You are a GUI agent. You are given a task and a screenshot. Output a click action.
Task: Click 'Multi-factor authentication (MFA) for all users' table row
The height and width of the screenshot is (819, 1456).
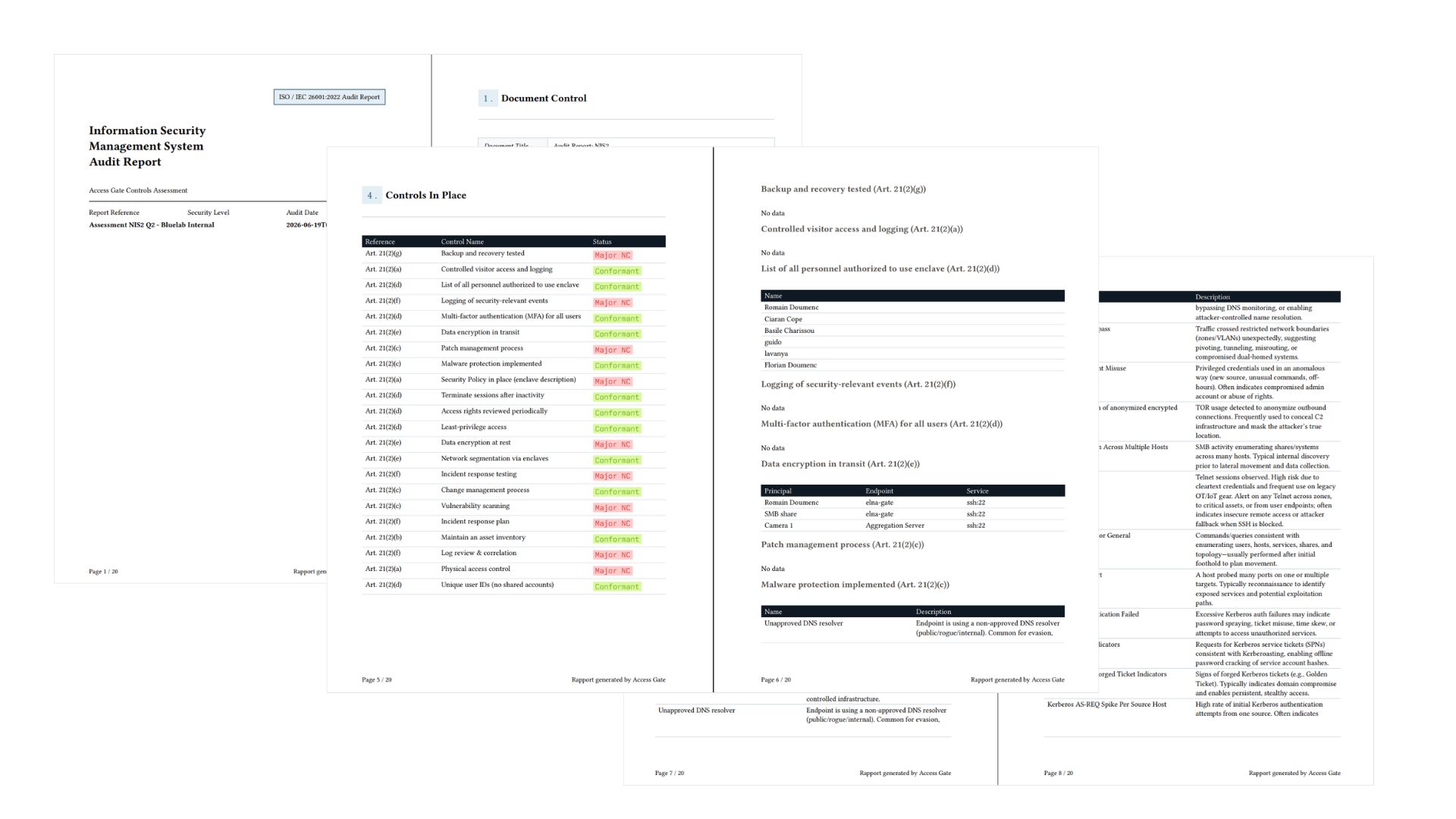pos(513,318)
